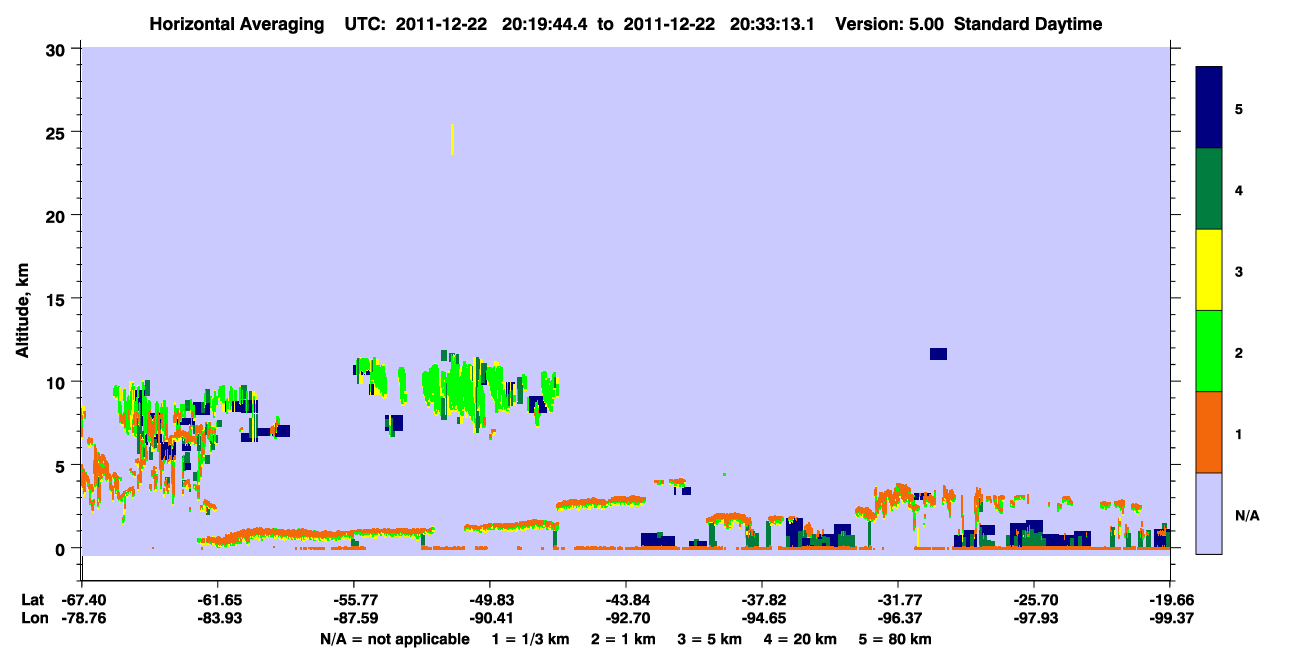Click the colorbar label '5'

coord(1240,109)
